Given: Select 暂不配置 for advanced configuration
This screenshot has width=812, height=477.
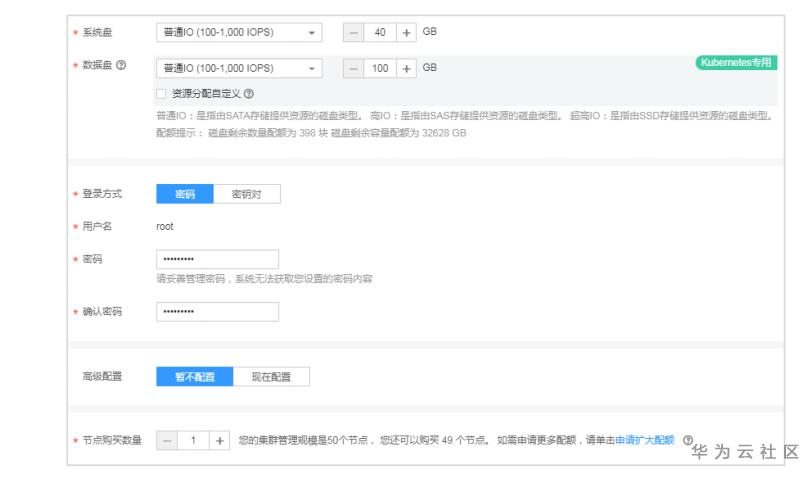Looking at the screenshot, I should pyautogui.click(x=195, y=377).
